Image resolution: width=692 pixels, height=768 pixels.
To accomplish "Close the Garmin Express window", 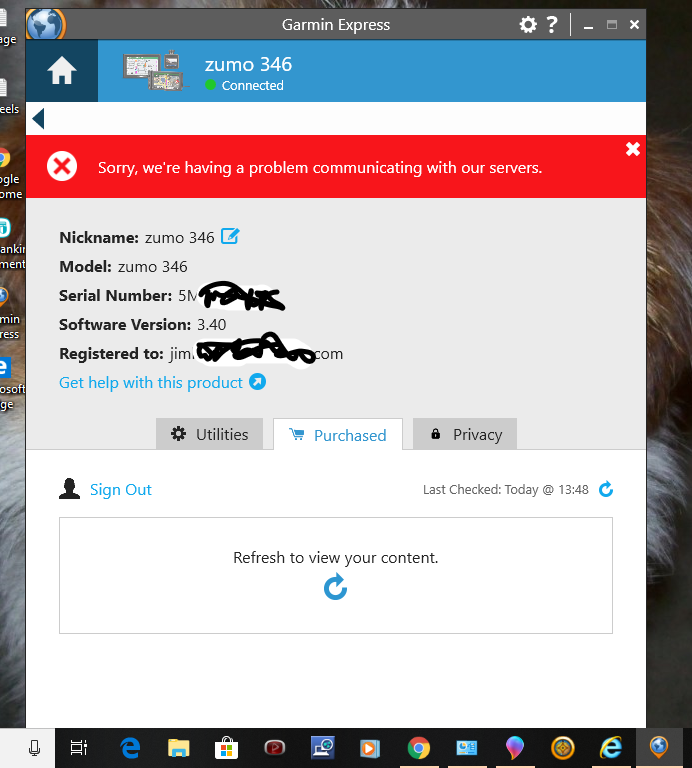I will [634, 24].
